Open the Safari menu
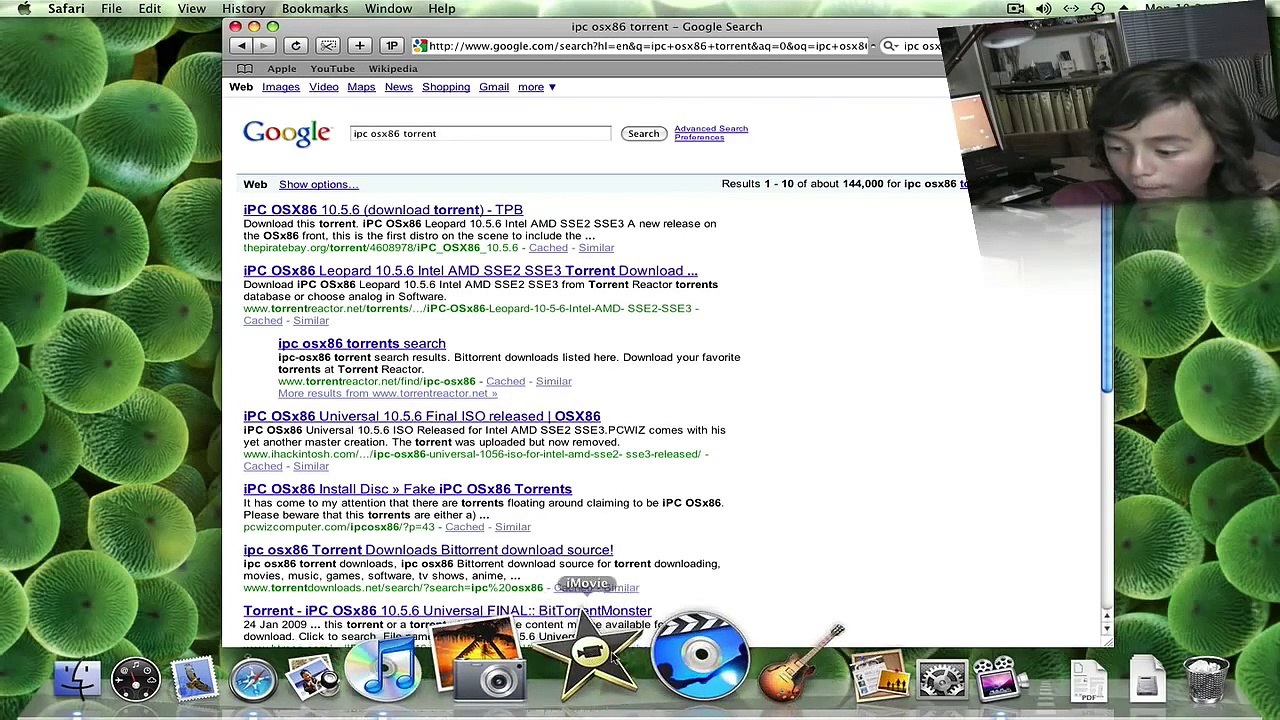 66,9
